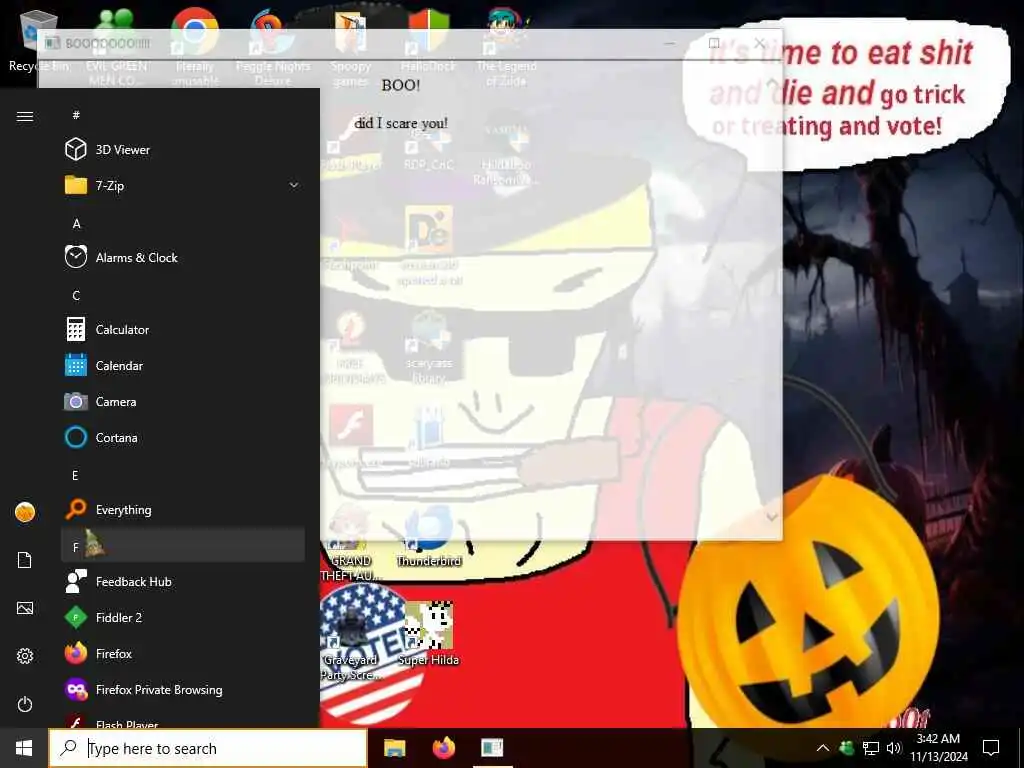Open Documents from the Start rail
The image size is (1024, 768).
pyautogui.click(x=25, y=560)
